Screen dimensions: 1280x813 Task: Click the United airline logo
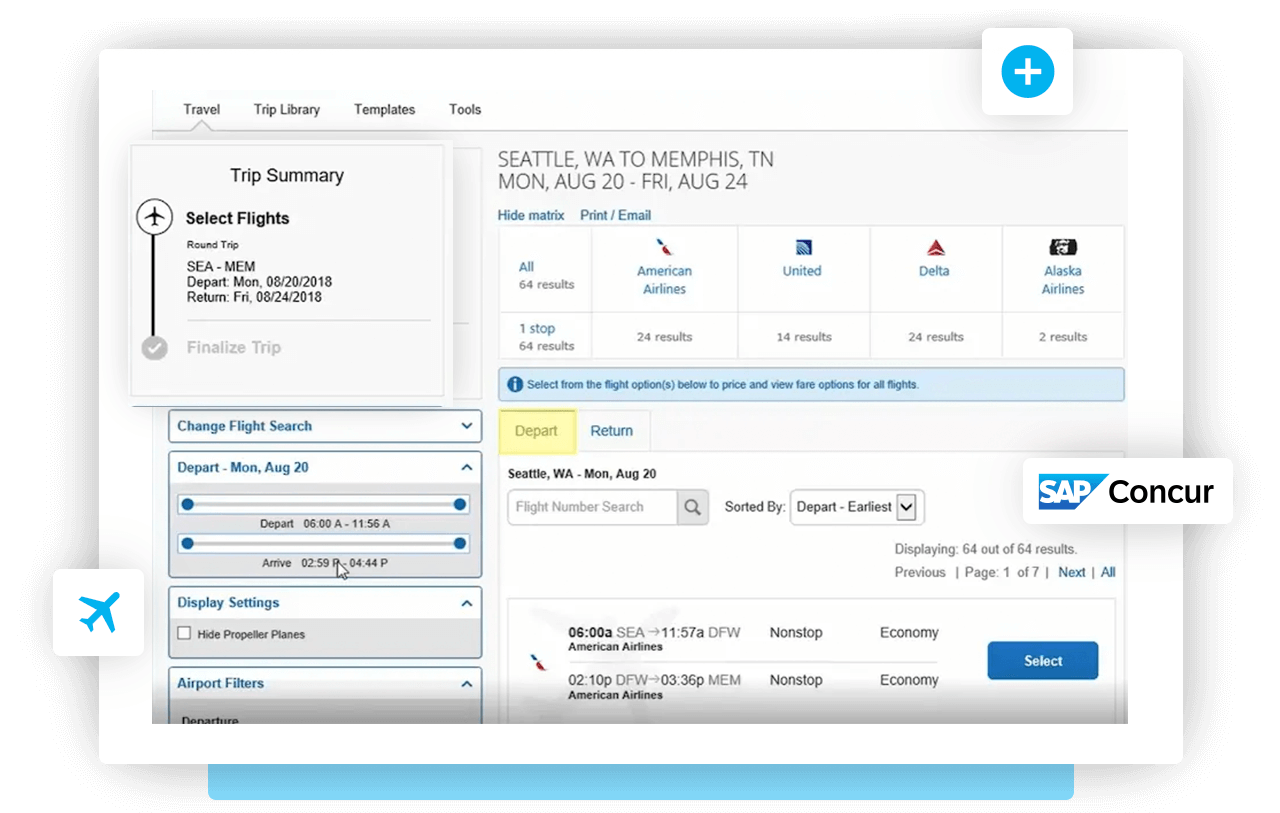point(802,247)
